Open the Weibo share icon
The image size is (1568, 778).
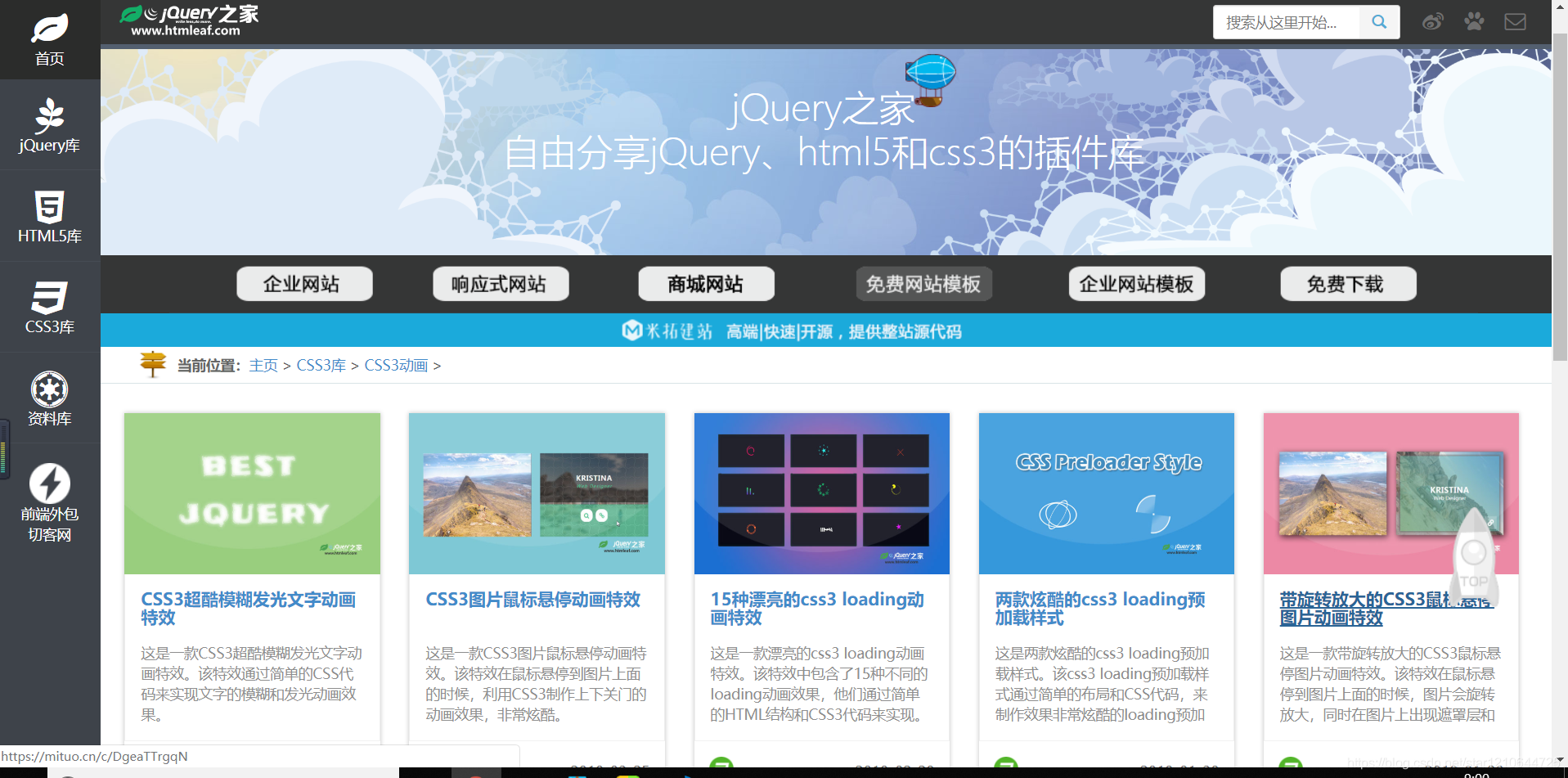click(x=1432, y=21)
